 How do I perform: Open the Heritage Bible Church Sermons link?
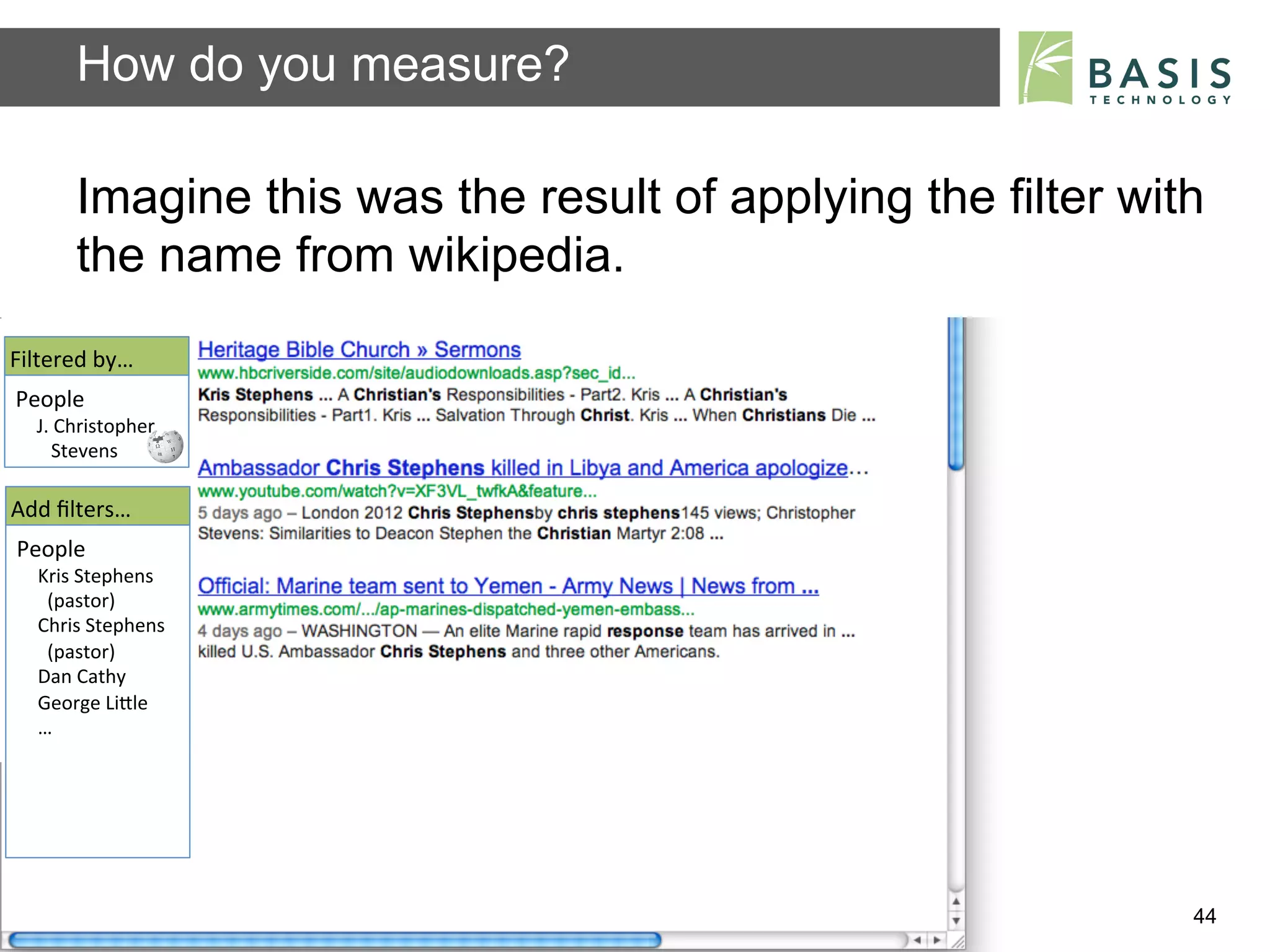pos(359,350)
